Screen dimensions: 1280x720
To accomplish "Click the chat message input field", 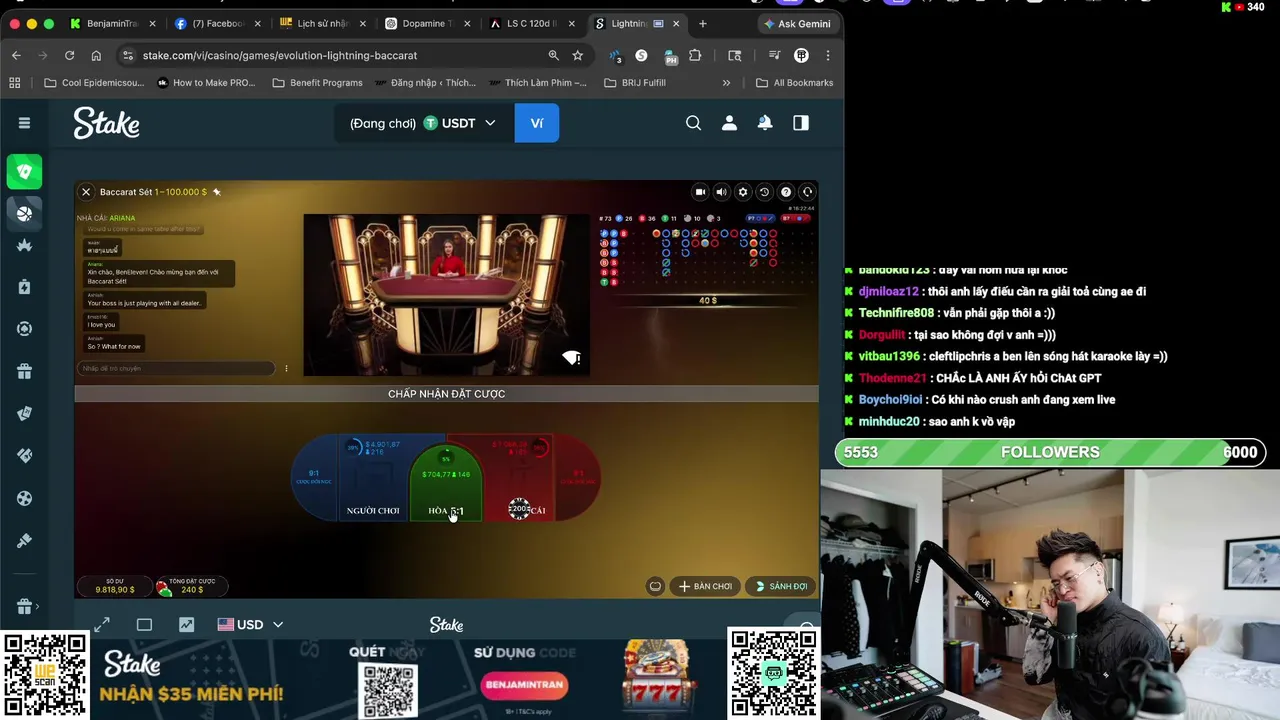I will tap(175, 368).
